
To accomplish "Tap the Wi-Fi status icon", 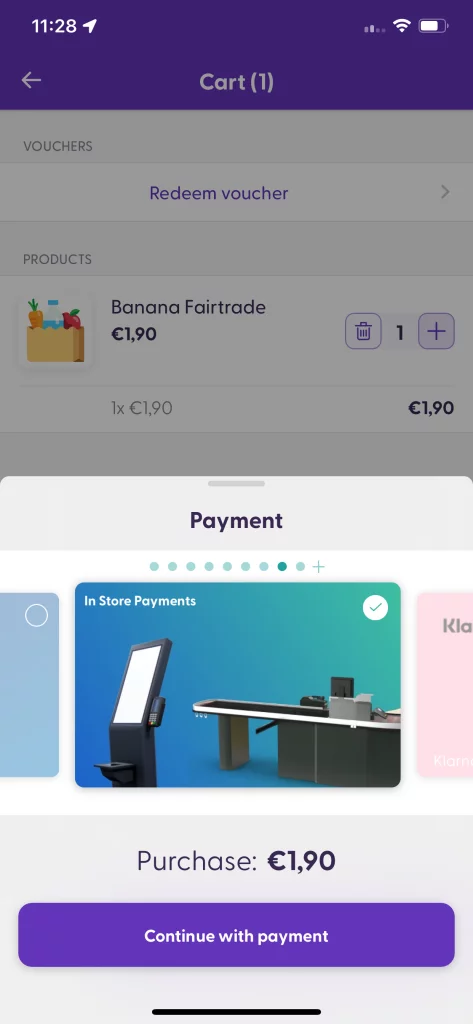I will tap(401, 26).
